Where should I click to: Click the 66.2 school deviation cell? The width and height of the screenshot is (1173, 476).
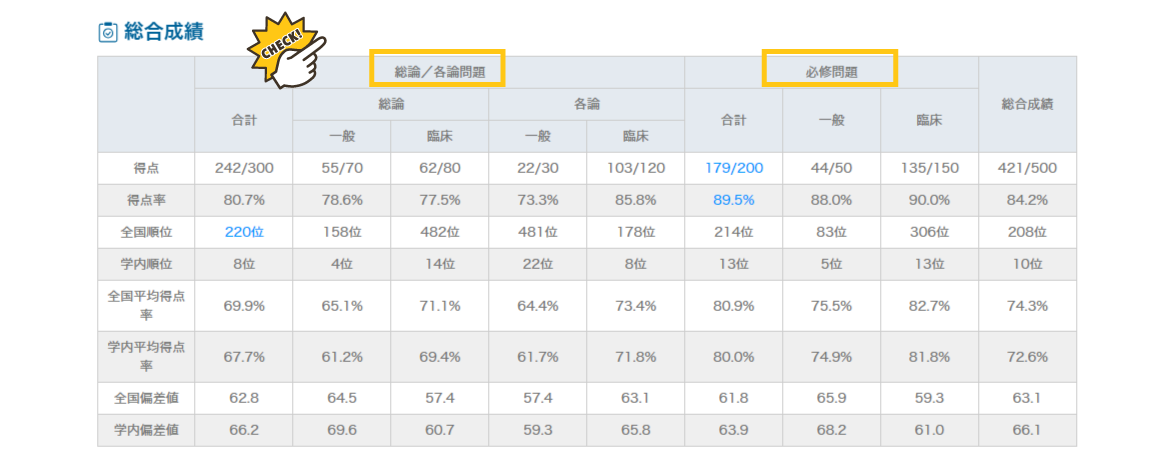click(244, 430)
